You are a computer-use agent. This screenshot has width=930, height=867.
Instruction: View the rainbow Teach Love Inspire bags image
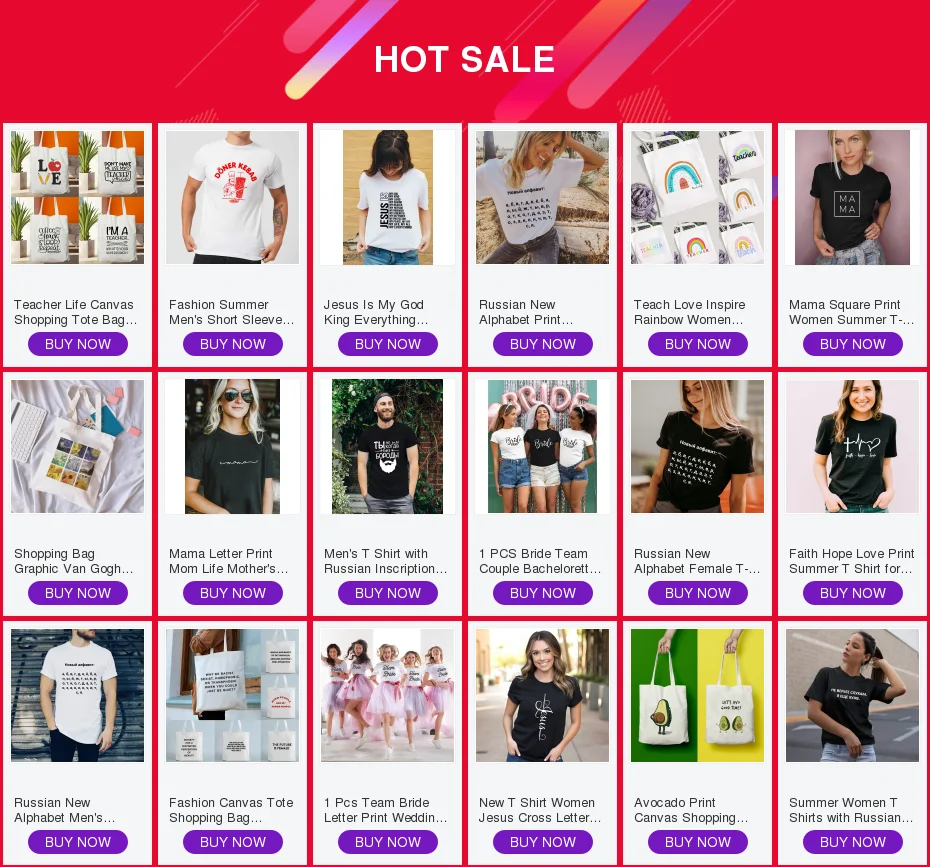[x=698, y=197]
